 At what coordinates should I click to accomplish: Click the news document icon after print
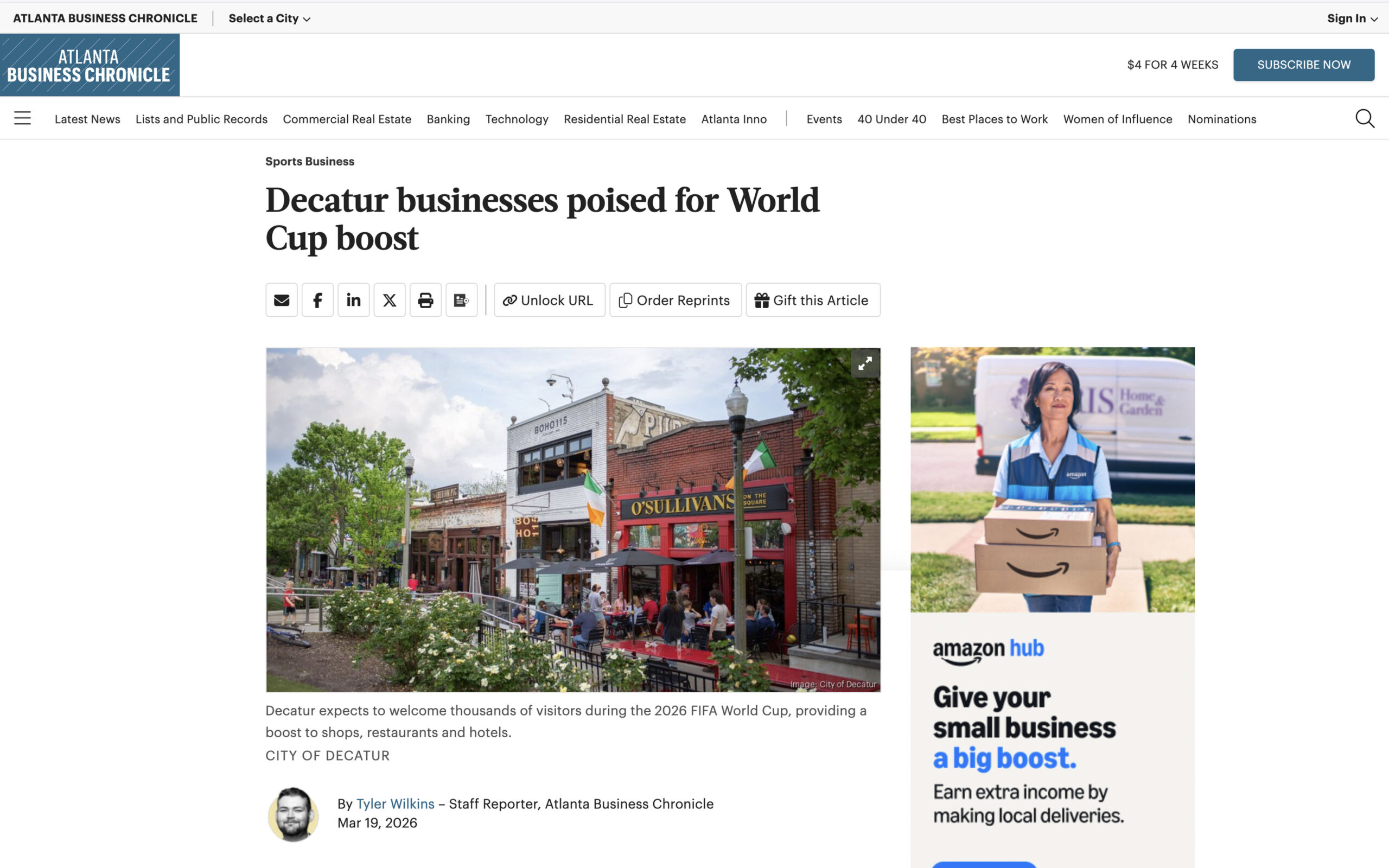462,299
